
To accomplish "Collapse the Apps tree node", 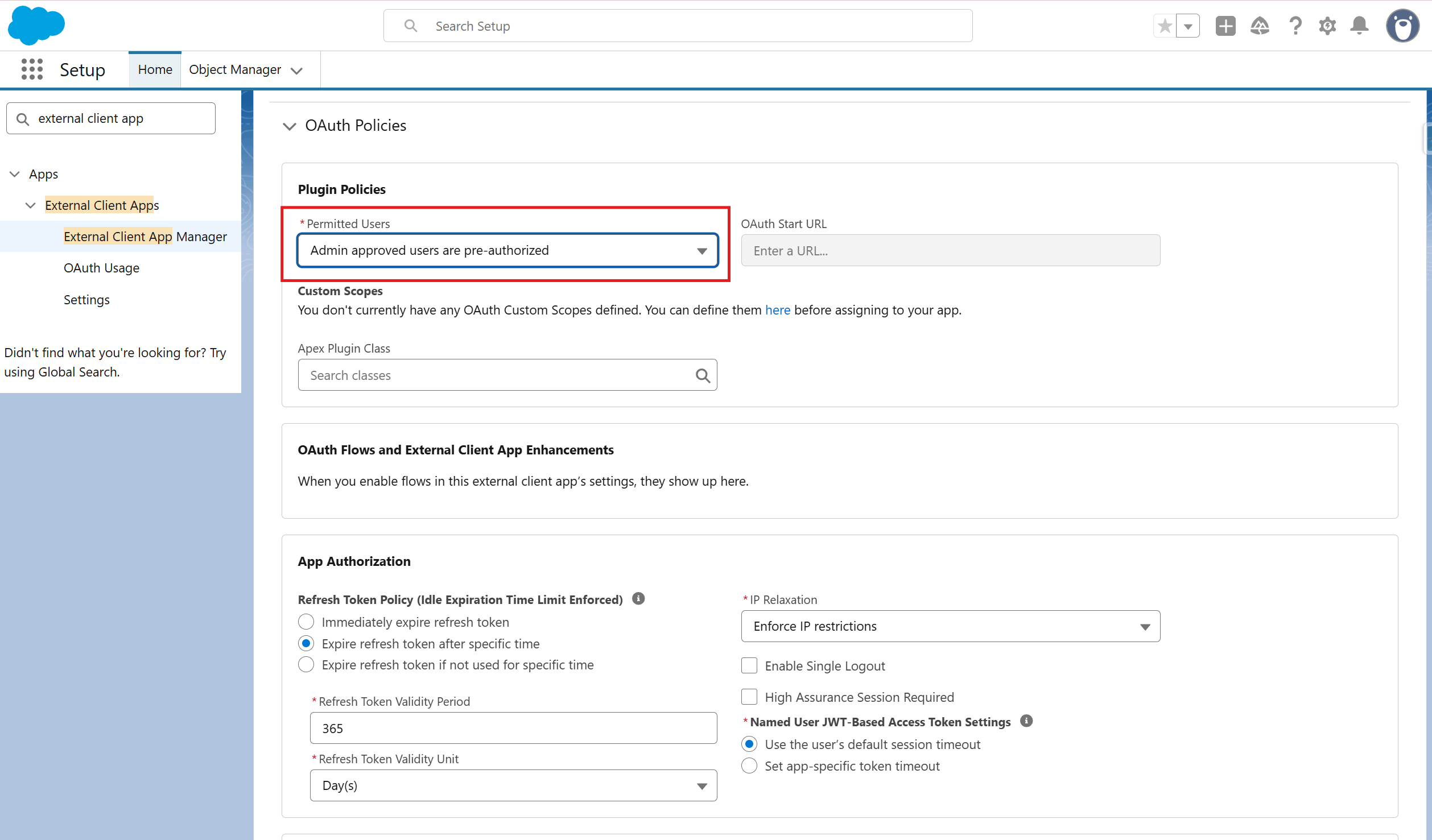I will [15, 174].
